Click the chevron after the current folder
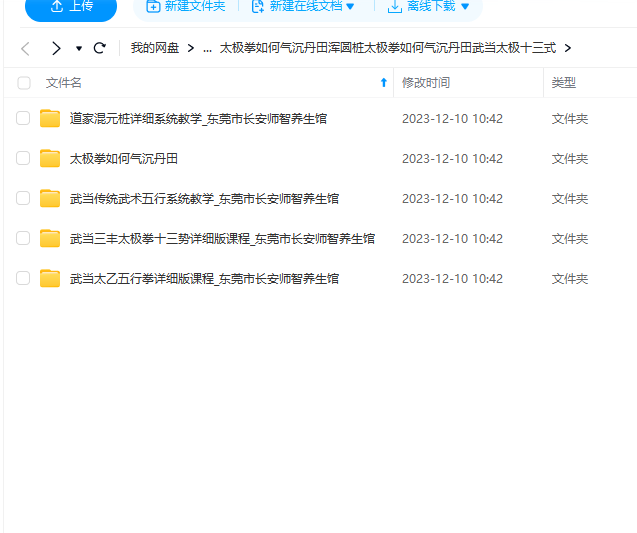 [x=568, y=48]
